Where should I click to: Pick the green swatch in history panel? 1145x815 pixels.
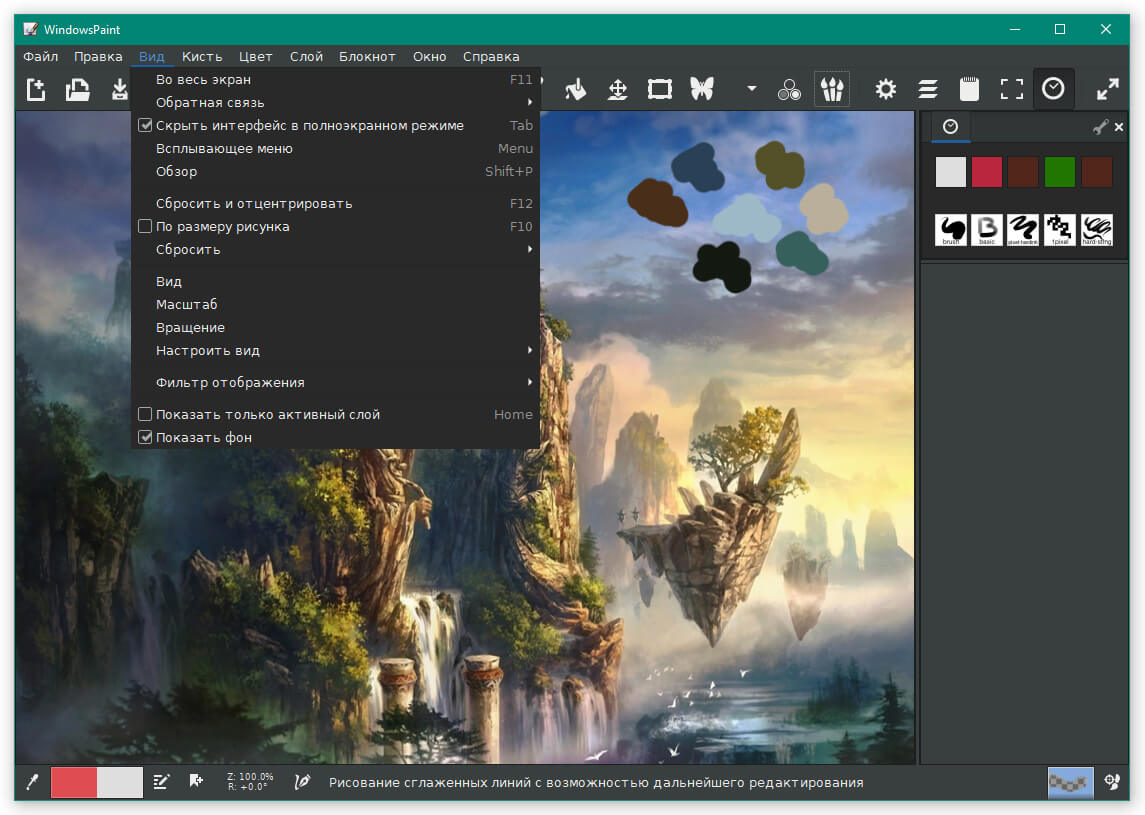pyautogui.click(x=1060, y=172)
